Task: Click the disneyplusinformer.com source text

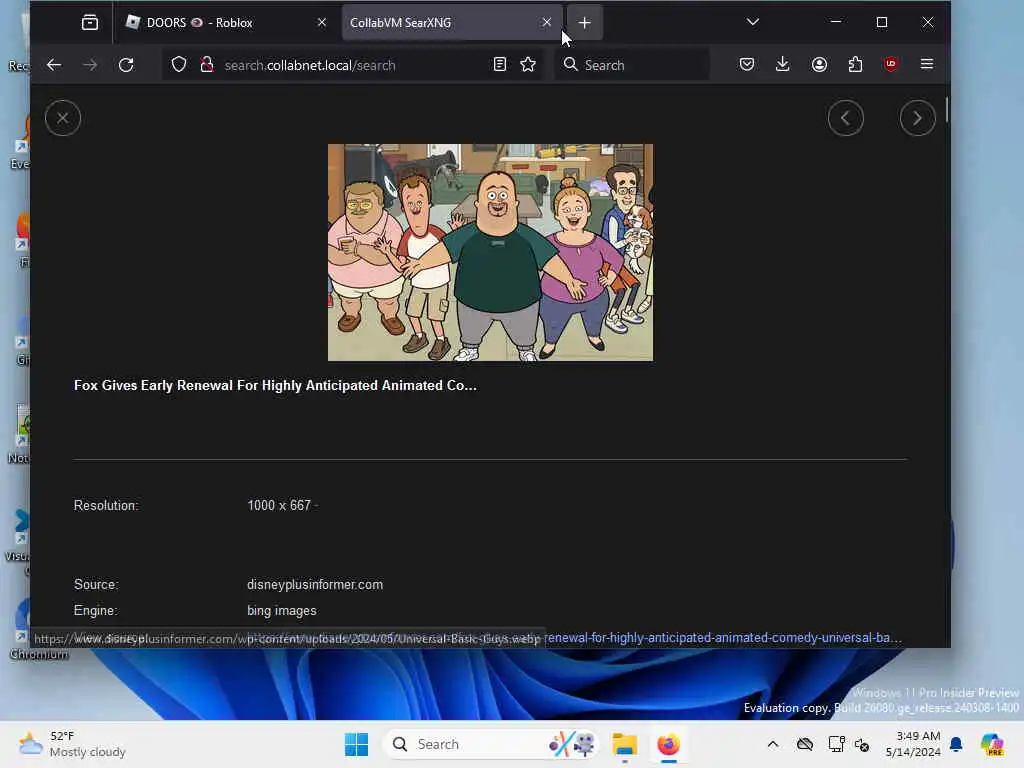Action: (315, 584)
